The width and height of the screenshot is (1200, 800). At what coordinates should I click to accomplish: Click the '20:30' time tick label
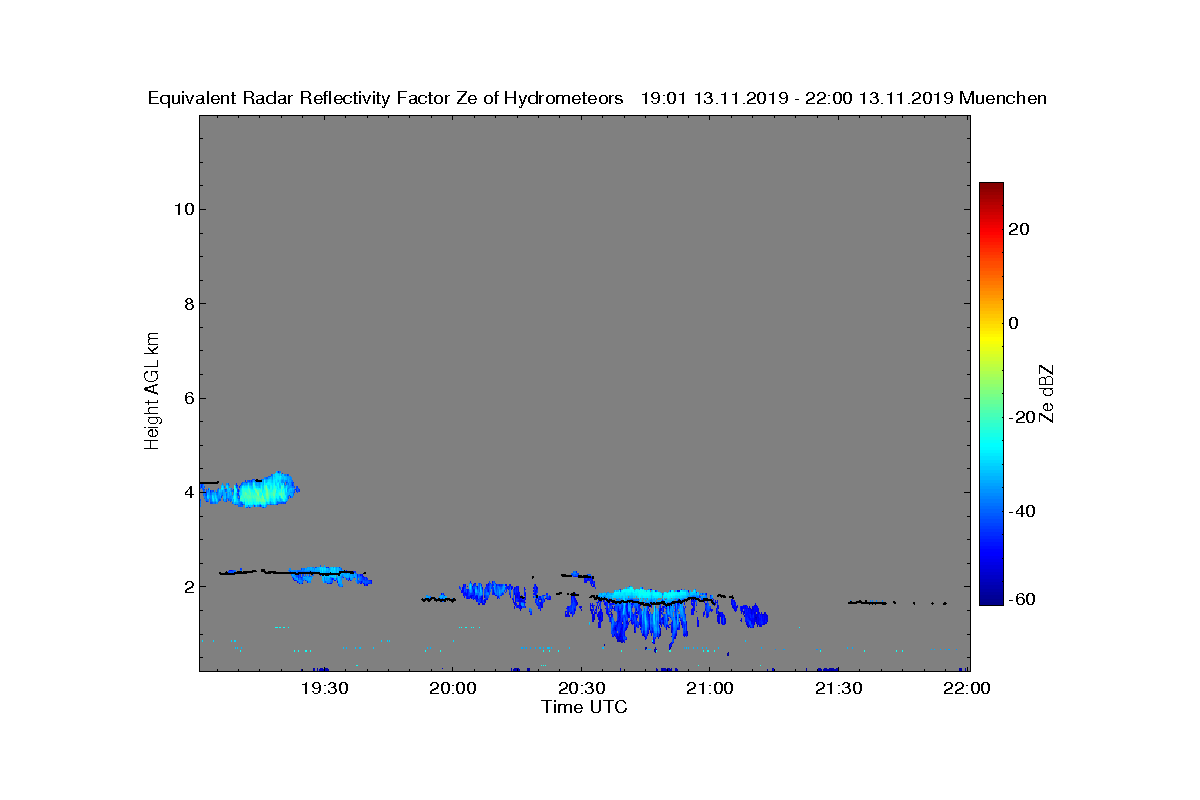click(x=581, y=688)
